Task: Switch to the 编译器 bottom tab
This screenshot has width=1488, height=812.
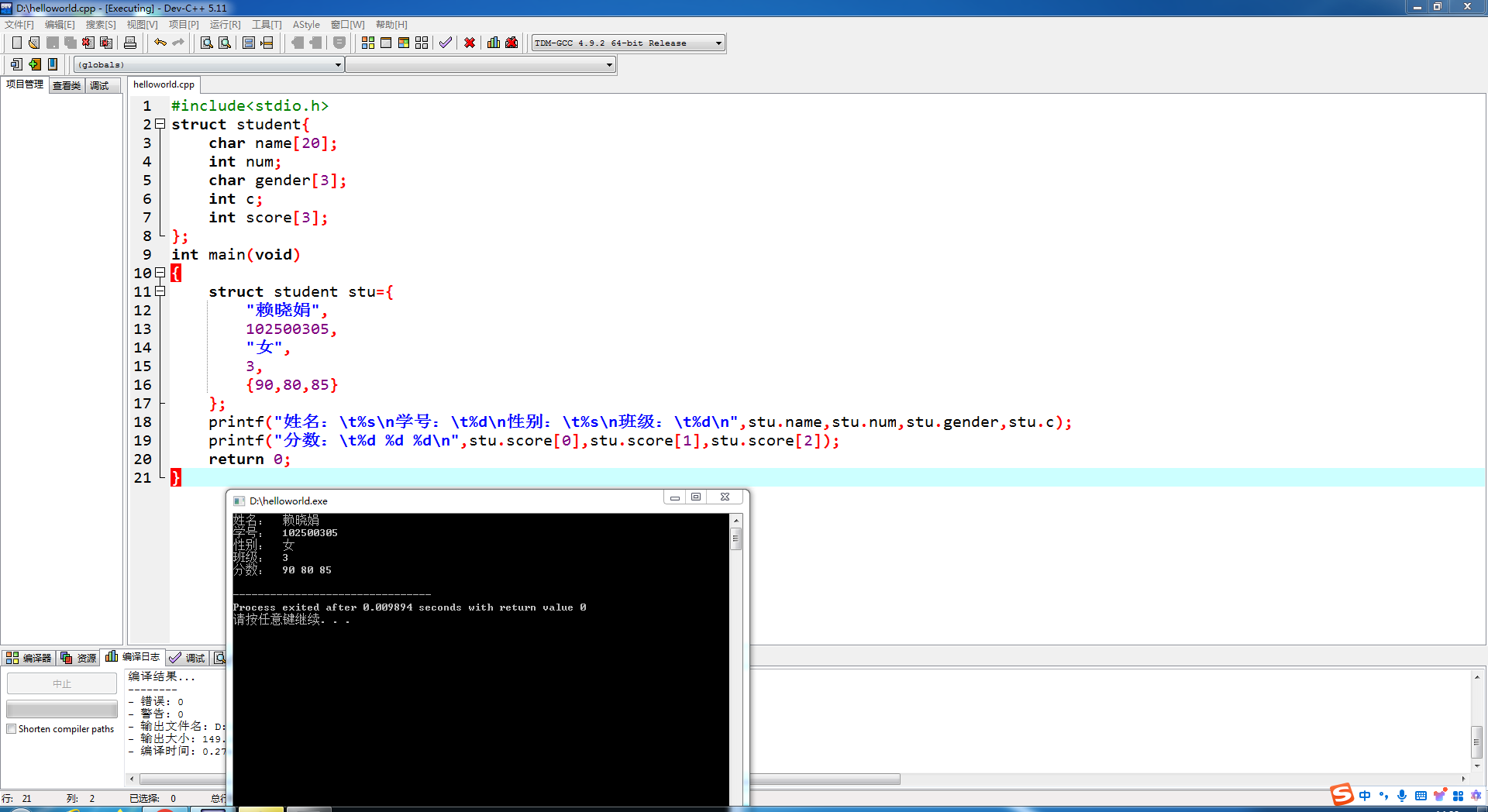Action: pos(29,658)
